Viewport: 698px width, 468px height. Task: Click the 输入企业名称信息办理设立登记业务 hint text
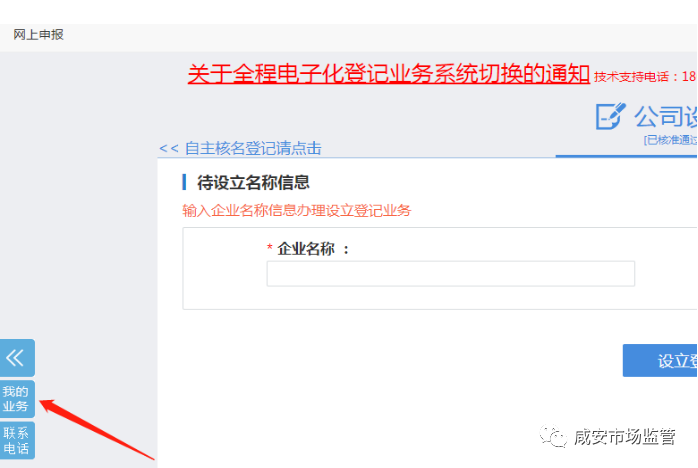click(x=296, y=211)
